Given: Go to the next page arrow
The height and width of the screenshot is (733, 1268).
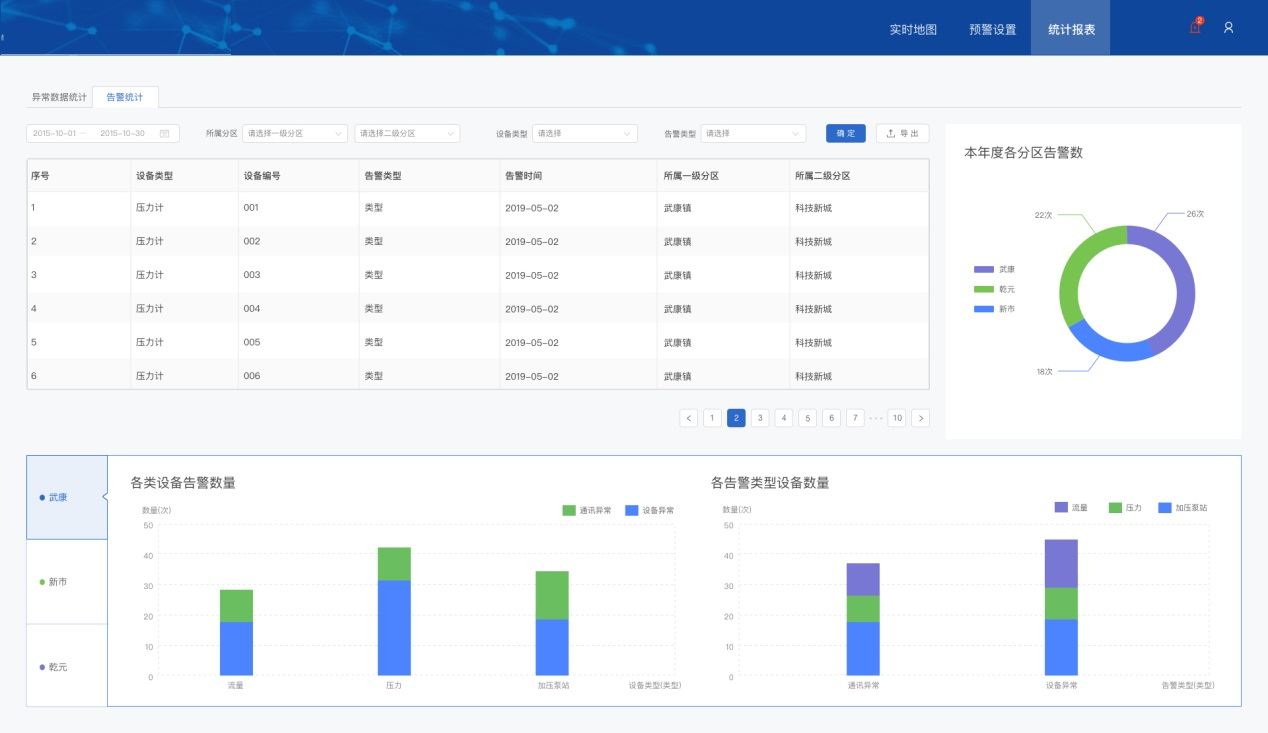Looking at the screenshot, I should 920,418.
